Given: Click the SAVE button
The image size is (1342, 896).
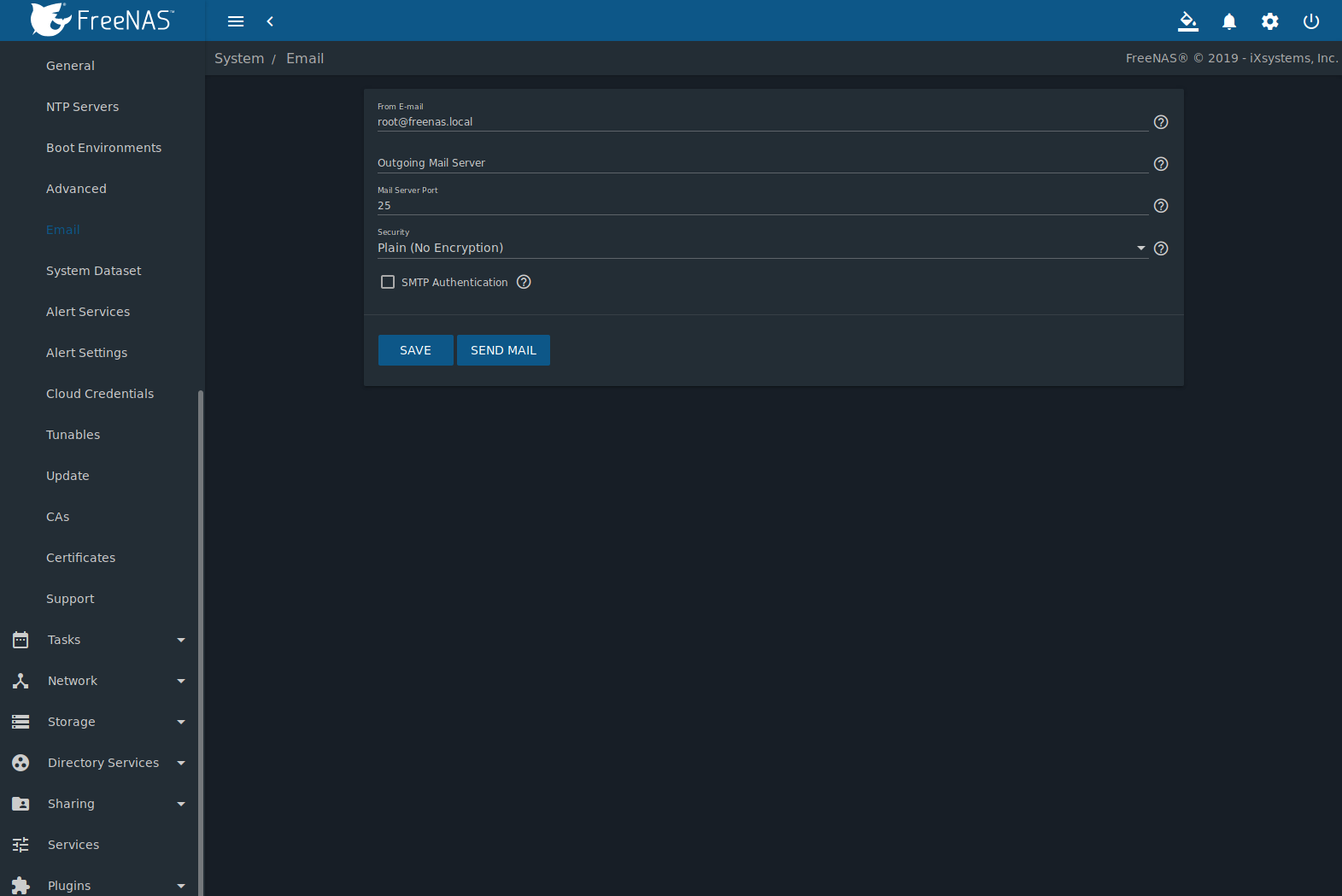Looking at the screenshot, I should (416, 350).
